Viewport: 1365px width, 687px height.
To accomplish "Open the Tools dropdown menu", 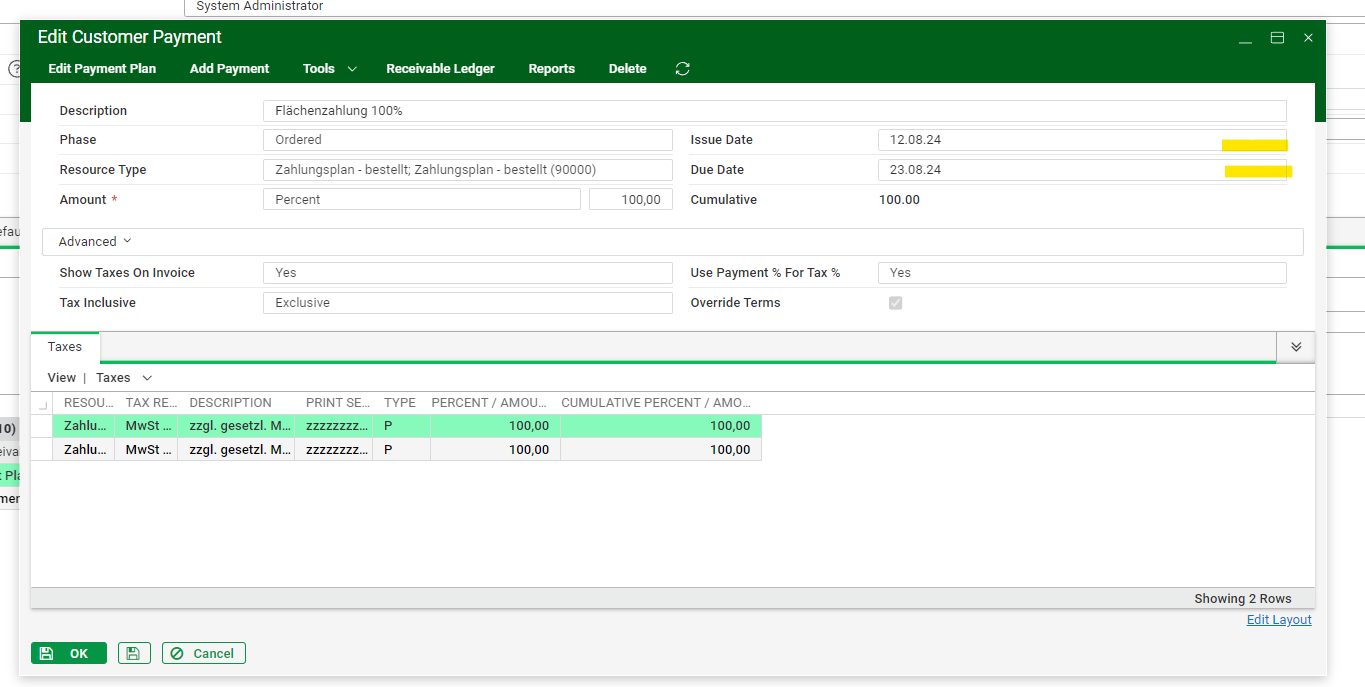I will 329,69.
